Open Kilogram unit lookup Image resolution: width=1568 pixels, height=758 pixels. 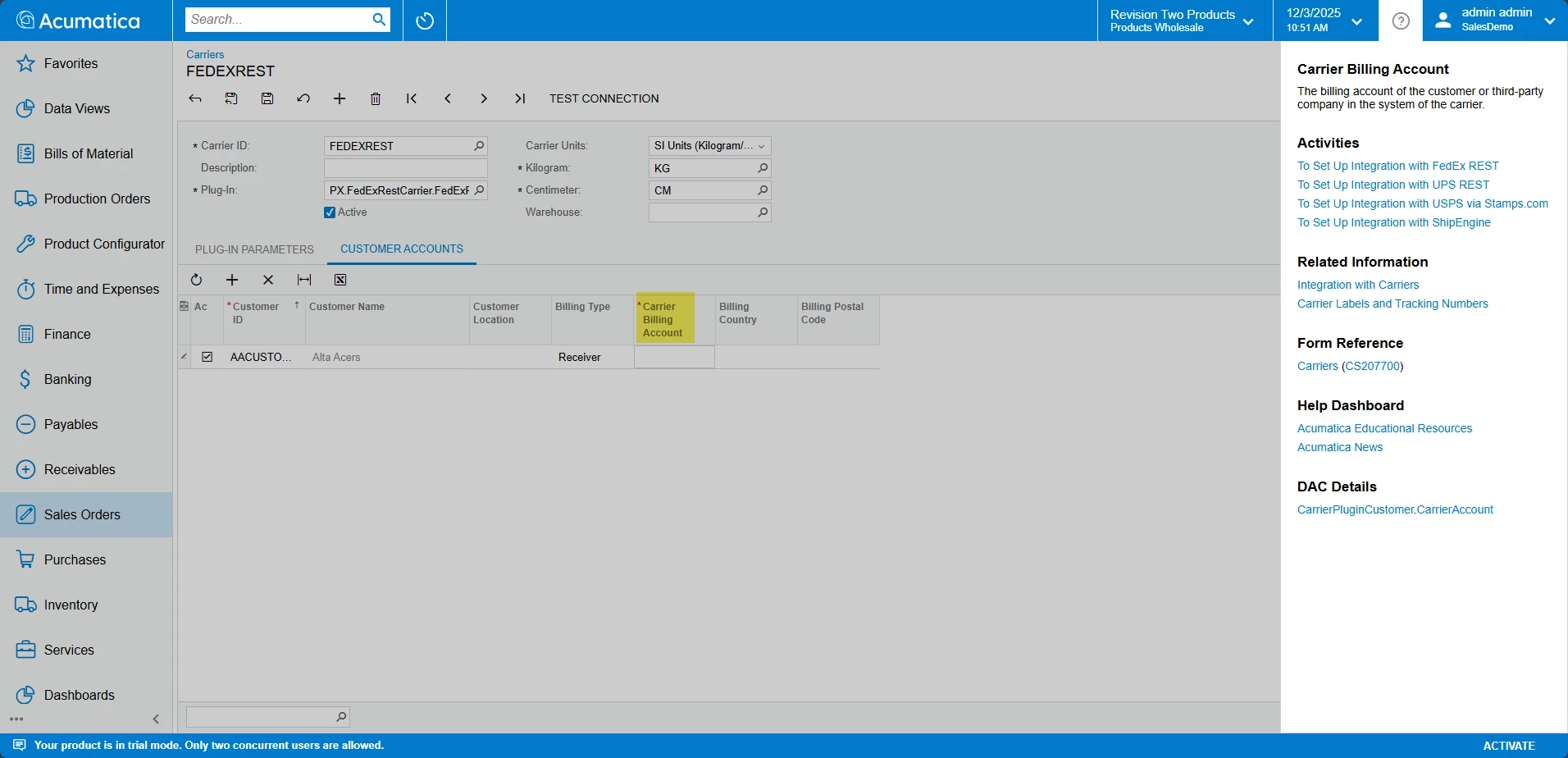pyautogui.click(x=763, y=168)
